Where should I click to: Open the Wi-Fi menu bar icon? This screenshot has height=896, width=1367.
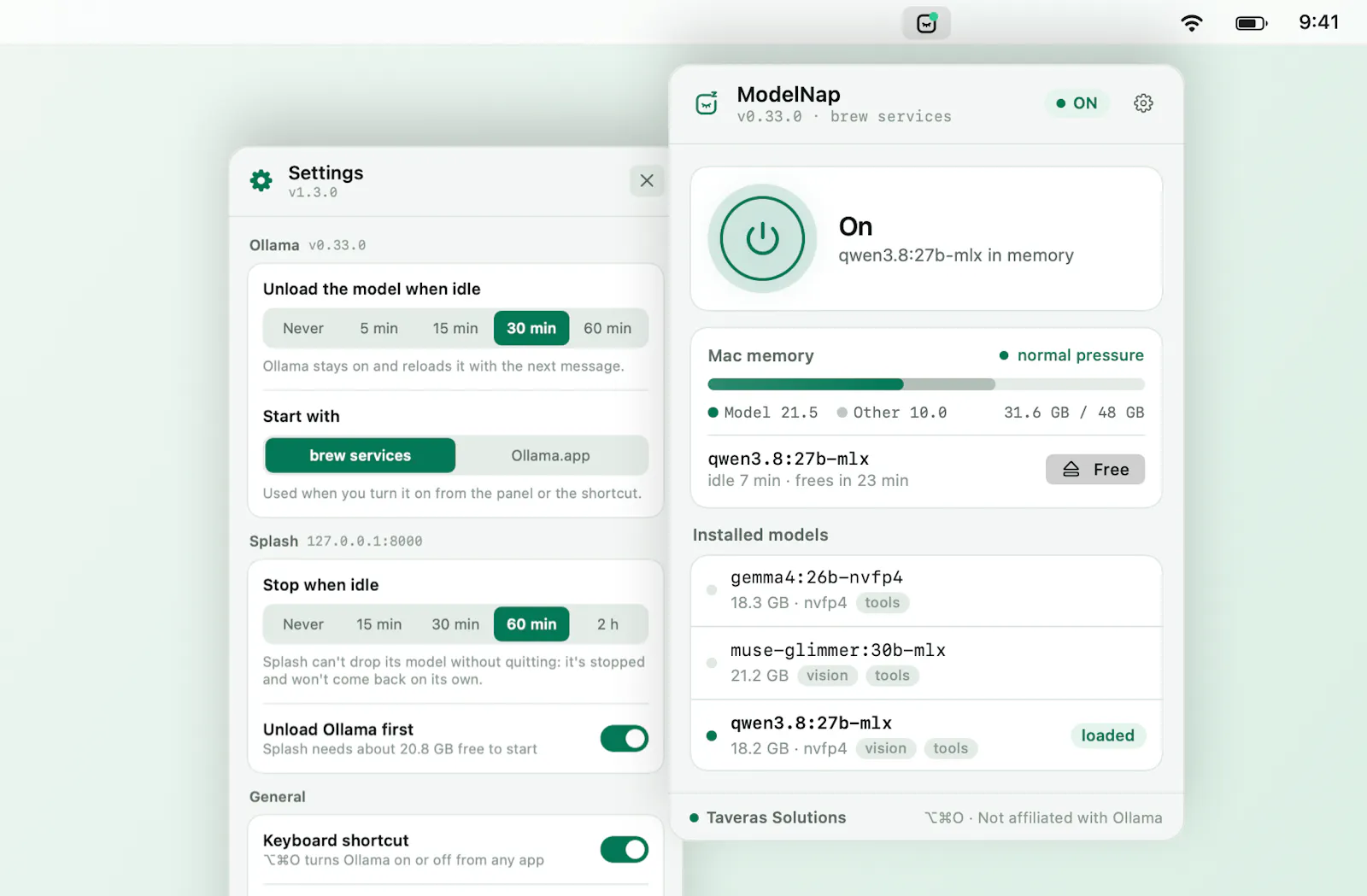click(x=1191, y=23)
